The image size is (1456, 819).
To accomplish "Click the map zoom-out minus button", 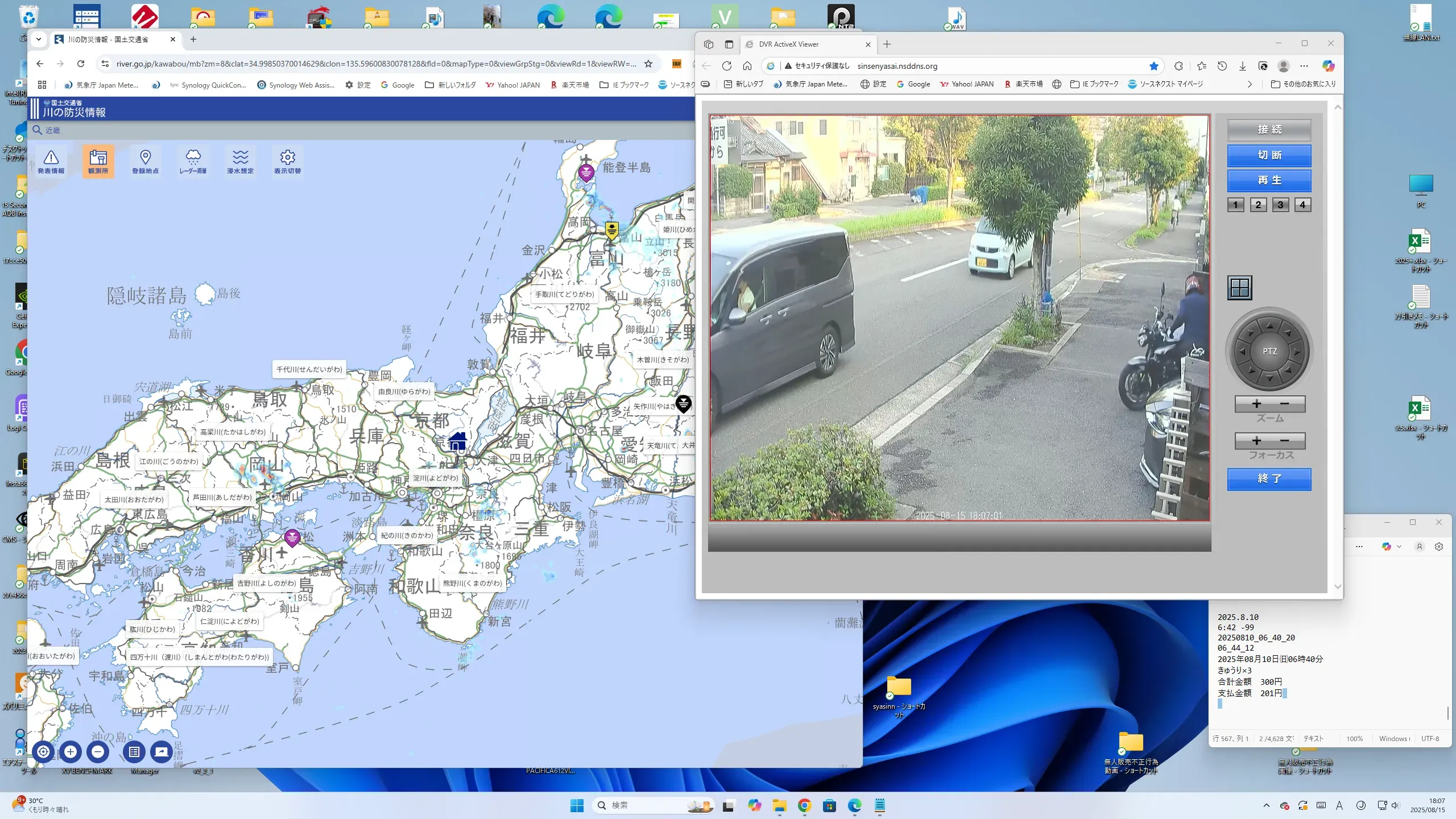I will [98, 752].
